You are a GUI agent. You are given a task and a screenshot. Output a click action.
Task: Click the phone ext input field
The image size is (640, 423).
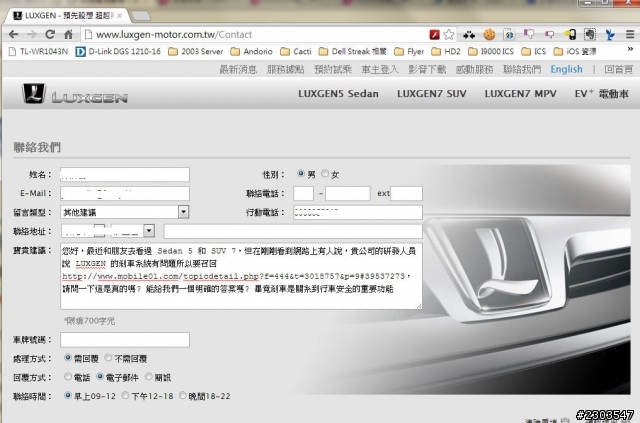point(407,194)
